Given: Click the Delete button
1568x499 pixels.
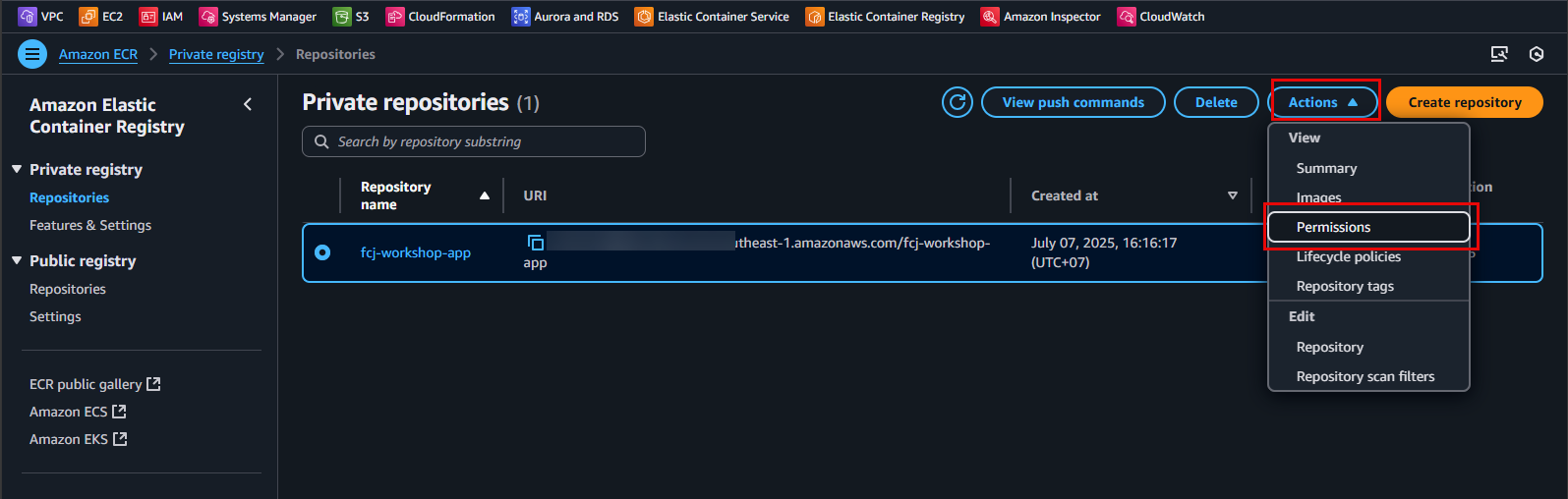Looking at the screenshot, I should [x=1216, y=102].
